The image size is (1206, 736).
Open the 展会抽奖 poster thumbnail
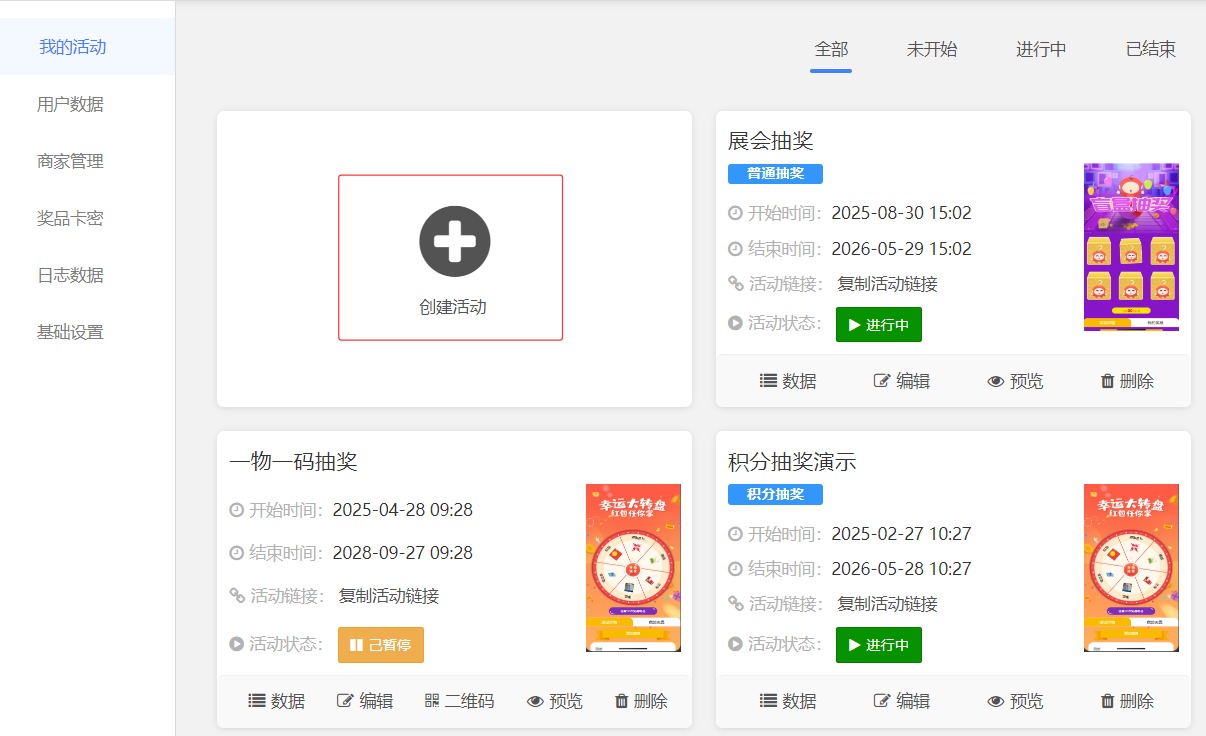coord(1131,247)
